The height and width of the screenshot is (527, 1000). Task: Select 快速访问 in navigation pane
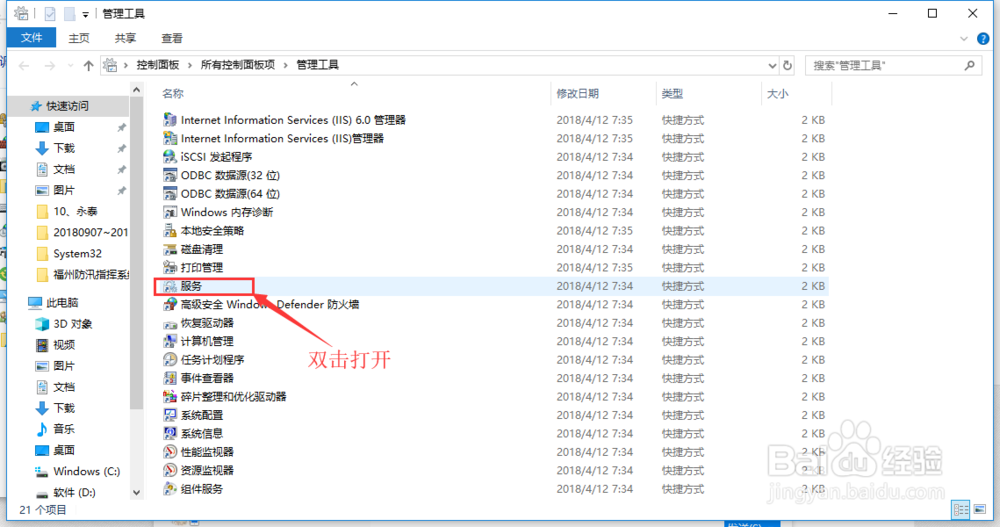click(67, 106)
